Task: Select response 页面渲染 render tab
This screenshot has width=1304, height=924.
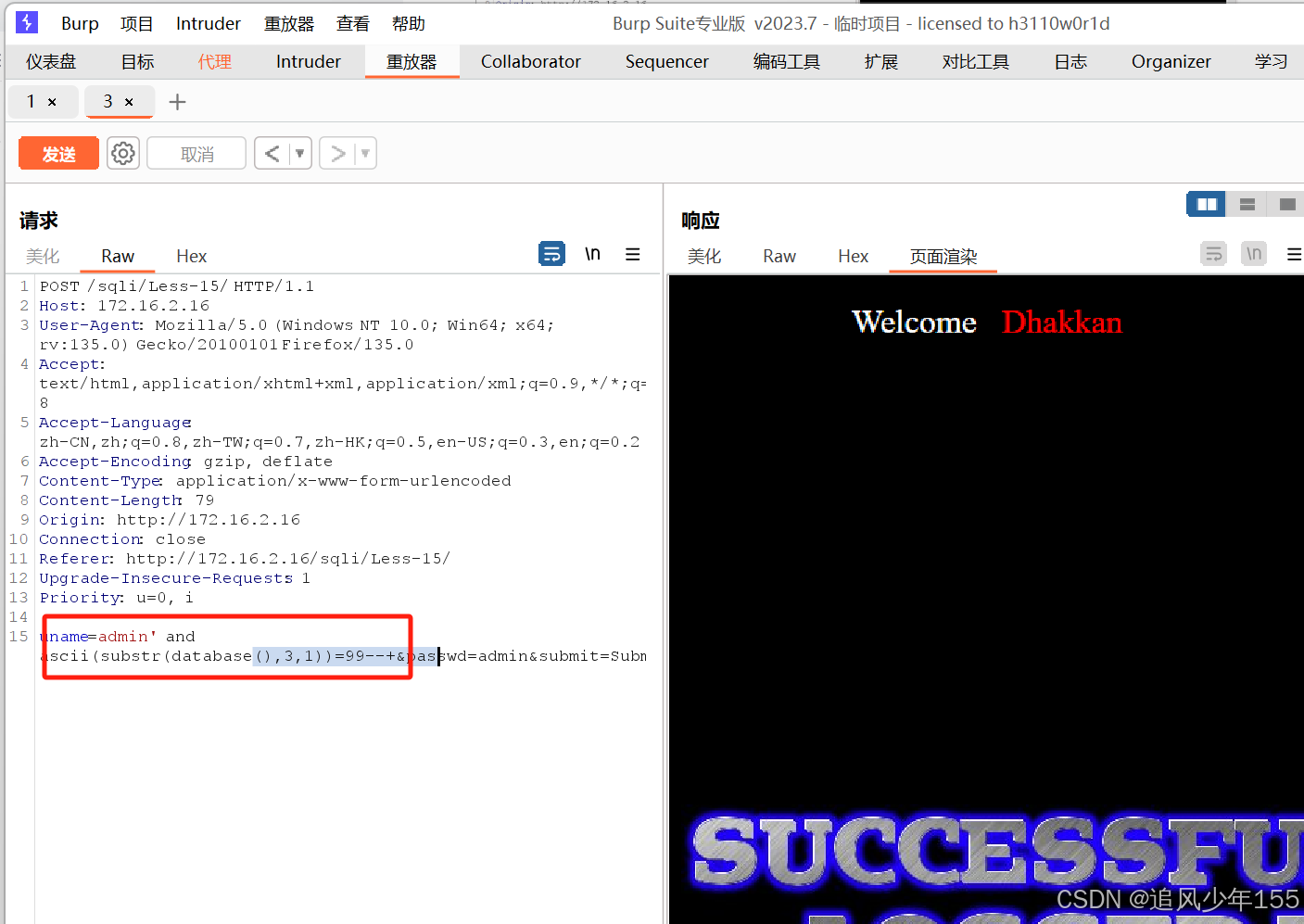Action: 943,256
